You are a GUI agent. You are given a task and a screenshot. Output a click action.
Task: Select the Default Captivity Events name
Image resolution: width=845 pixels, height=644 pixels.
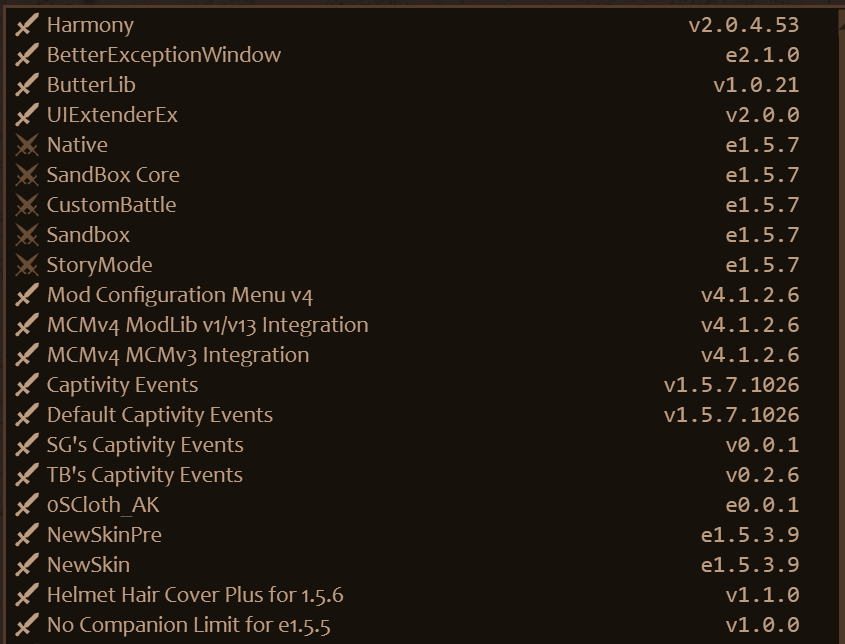click(x=160, y=416)
